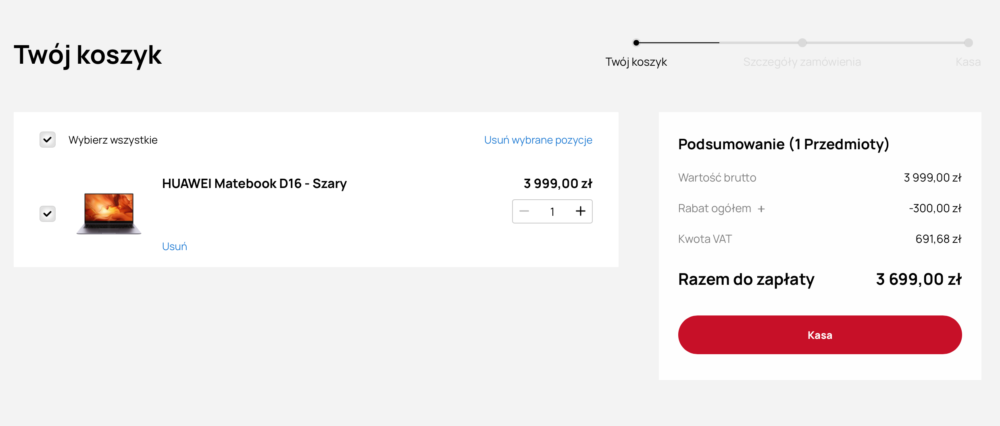Select the 'Twój koszyk' page heading
The image size is (1000, 426).
coord(88,55)
